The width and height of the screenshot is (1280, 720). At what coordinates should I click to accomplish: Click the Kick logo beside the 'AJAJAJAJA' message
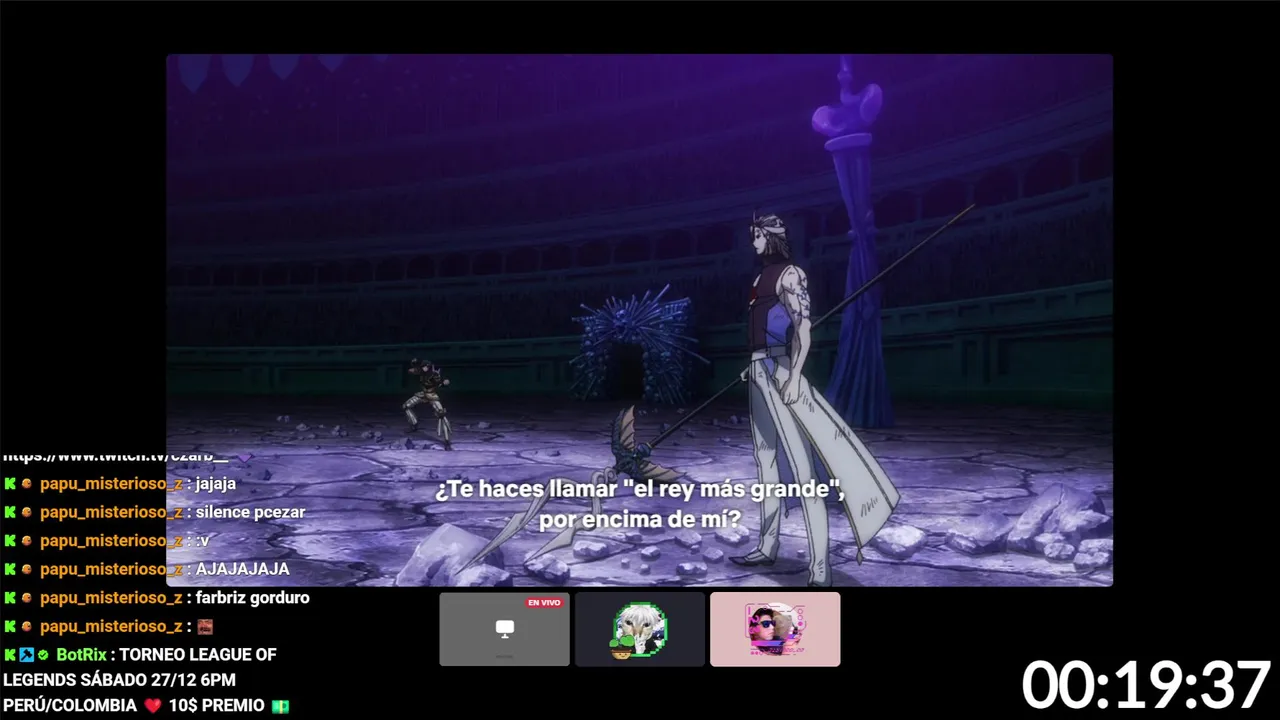tap(10, 569)
